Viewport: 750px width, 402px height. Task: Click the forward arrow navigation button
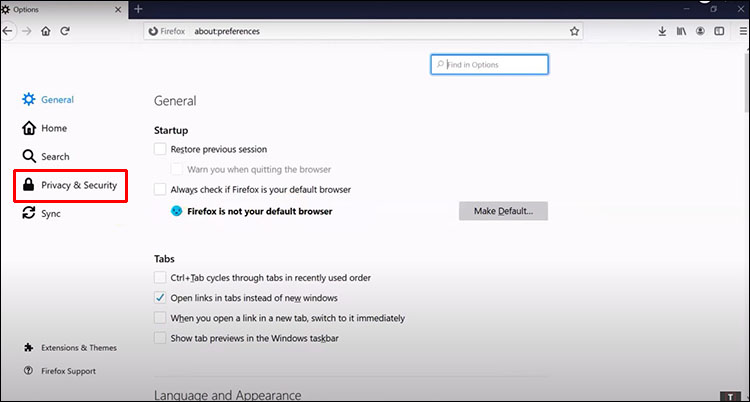27,31
